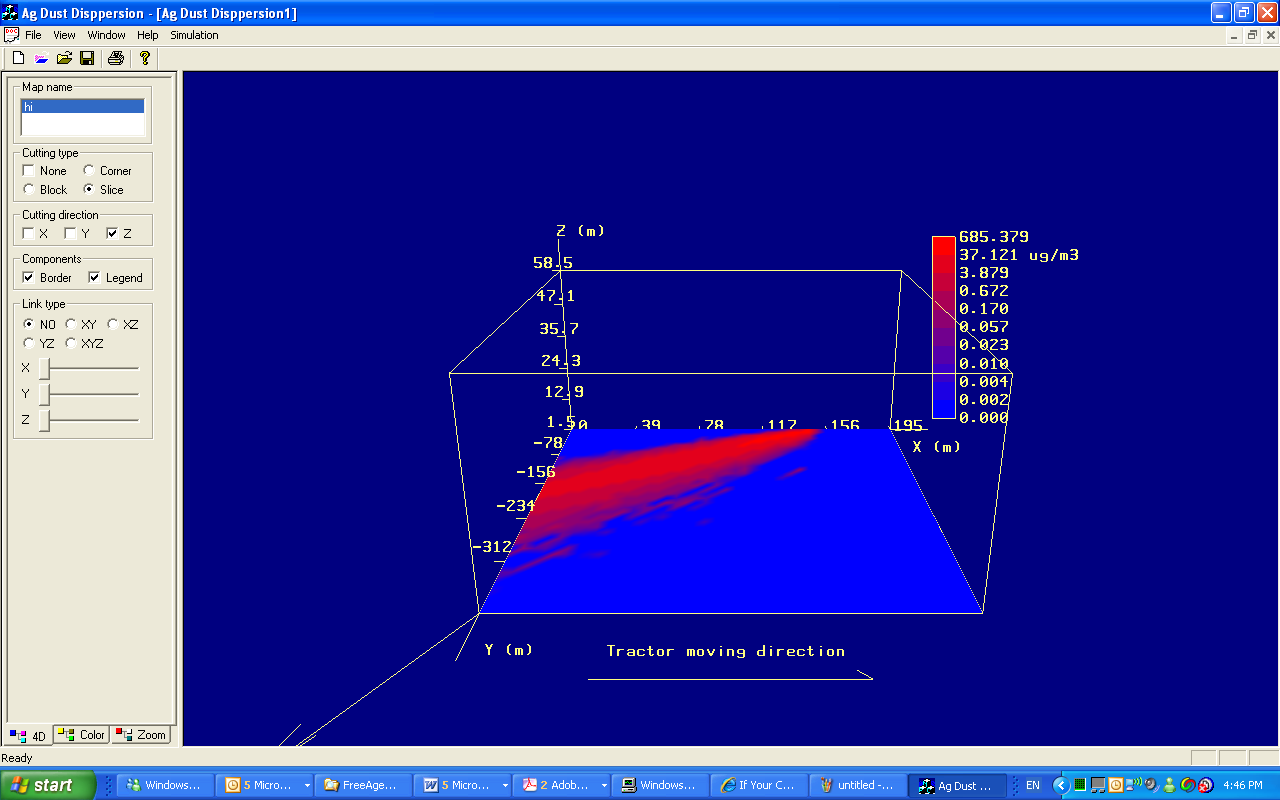This screenshot has width=1280, height=800.
Task: Click the New document toolbar icon
Action: pyautogui.click(x=18, y=58)
